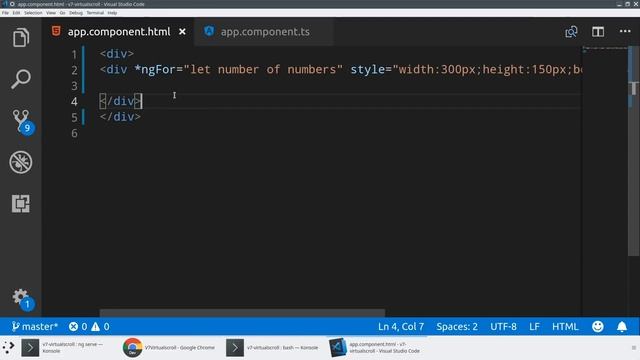Click line number 1 in gutter
Viewport: 640px width, 360px height.
pos(74,54)
